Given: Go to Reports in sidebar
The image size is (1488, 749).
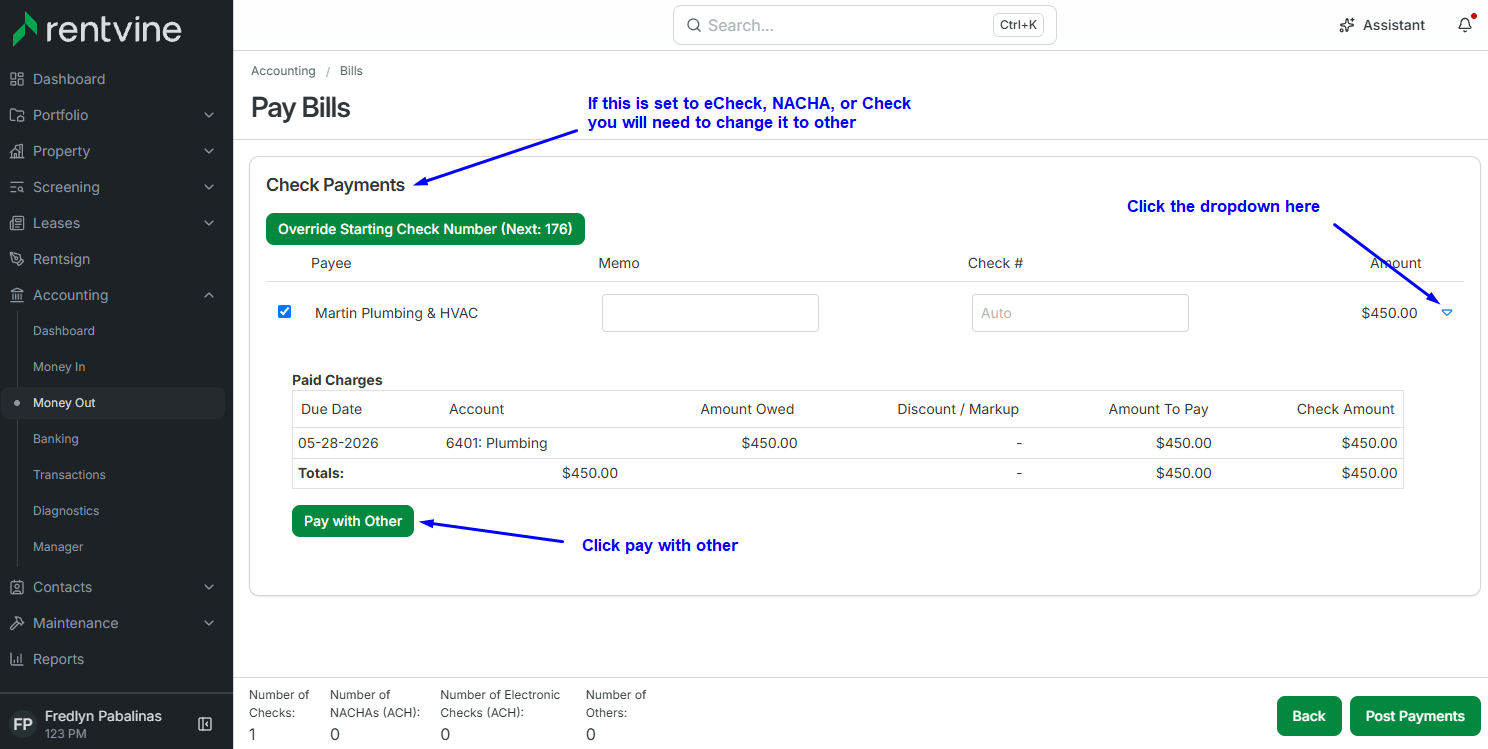Looking at the screenshot, I should point(58,659).
